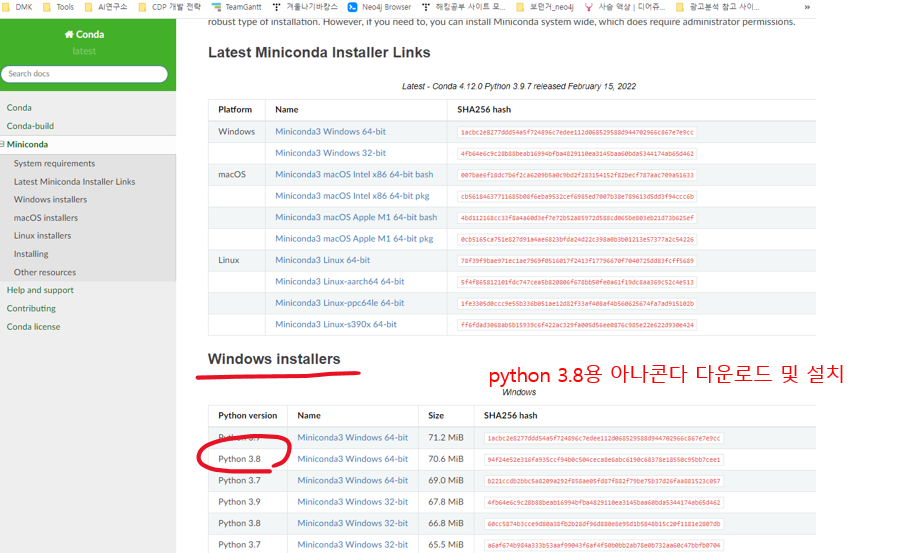Viewport: 914px width, 553px height.
Task: Download Miniconda3 macOS Intel x86 64-bit bash
Action: pos(354,175)
